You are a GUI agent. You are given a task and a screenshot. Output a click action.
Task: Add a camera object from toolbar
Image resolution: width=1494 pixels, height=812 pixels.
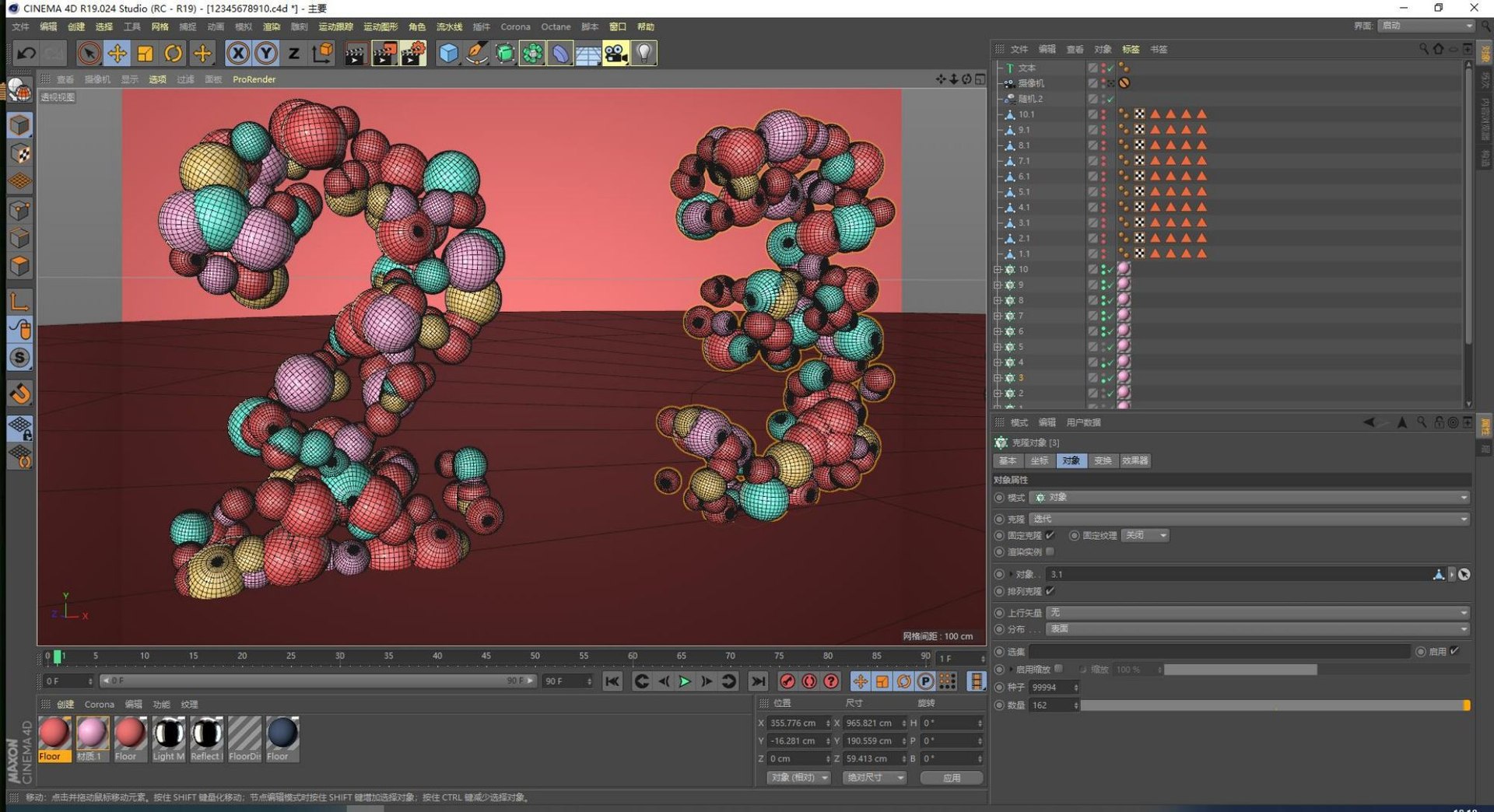tap(615, 53)
